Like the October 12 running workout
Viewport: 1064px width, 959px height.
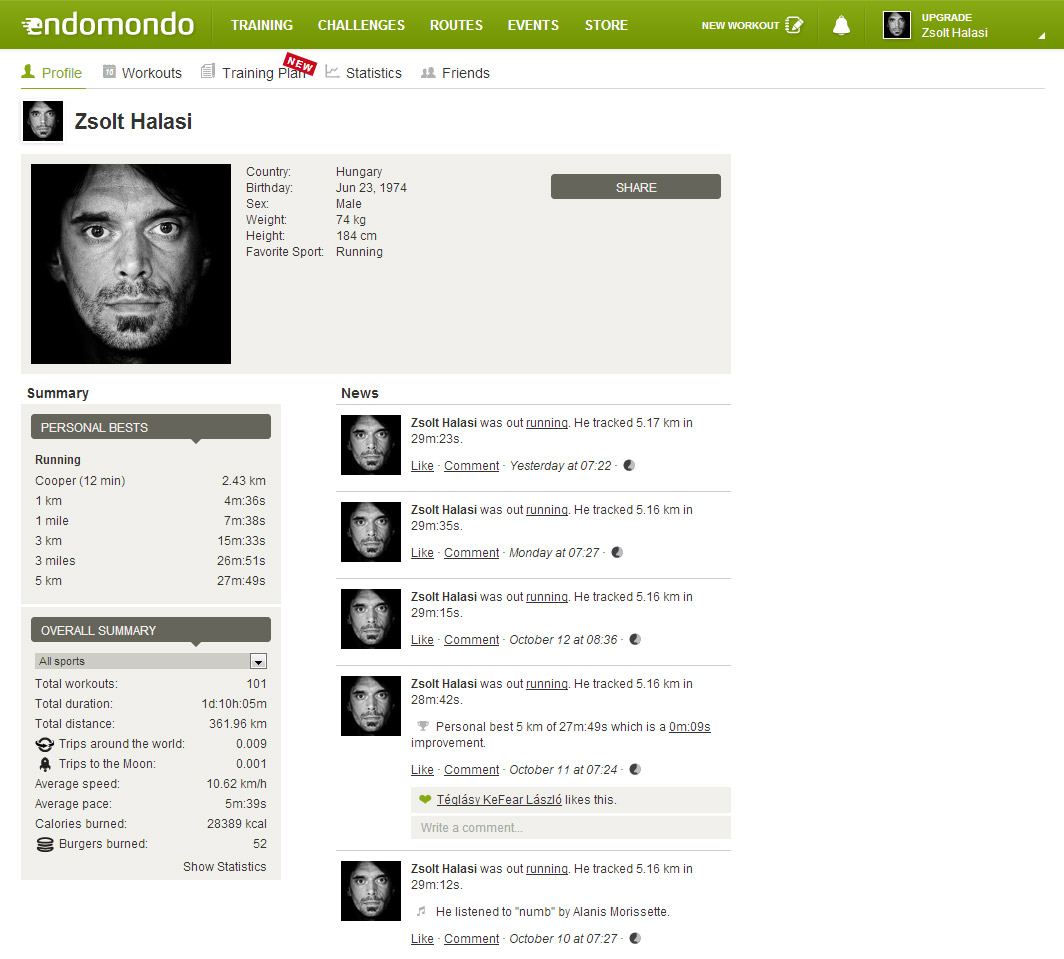422,640
